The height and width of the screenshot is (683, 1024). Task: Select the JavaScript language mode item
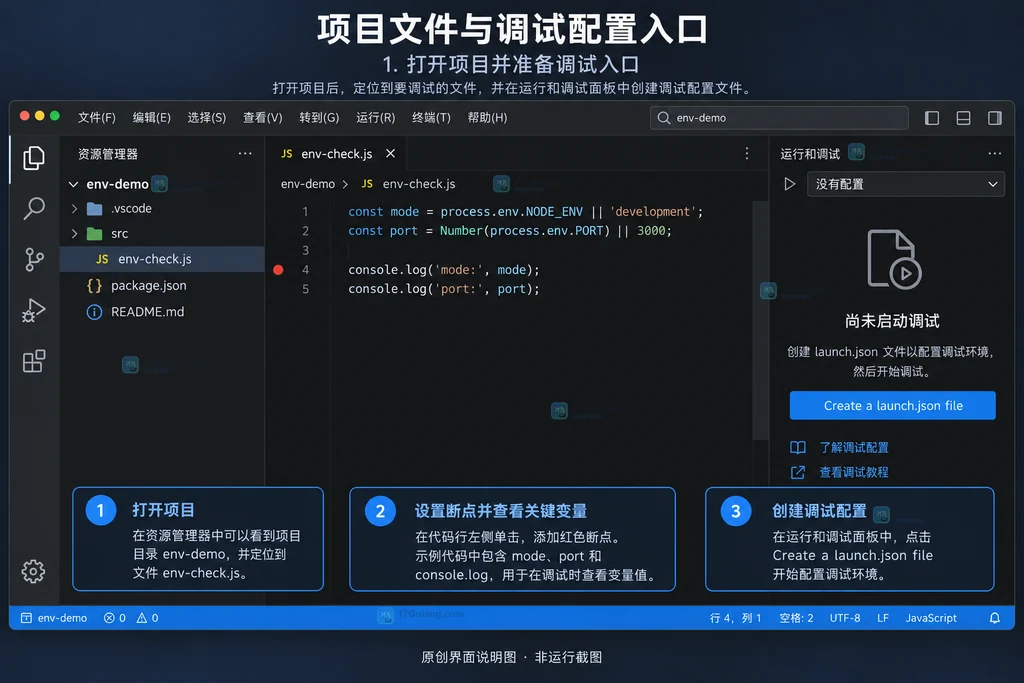tap(931, 618)
